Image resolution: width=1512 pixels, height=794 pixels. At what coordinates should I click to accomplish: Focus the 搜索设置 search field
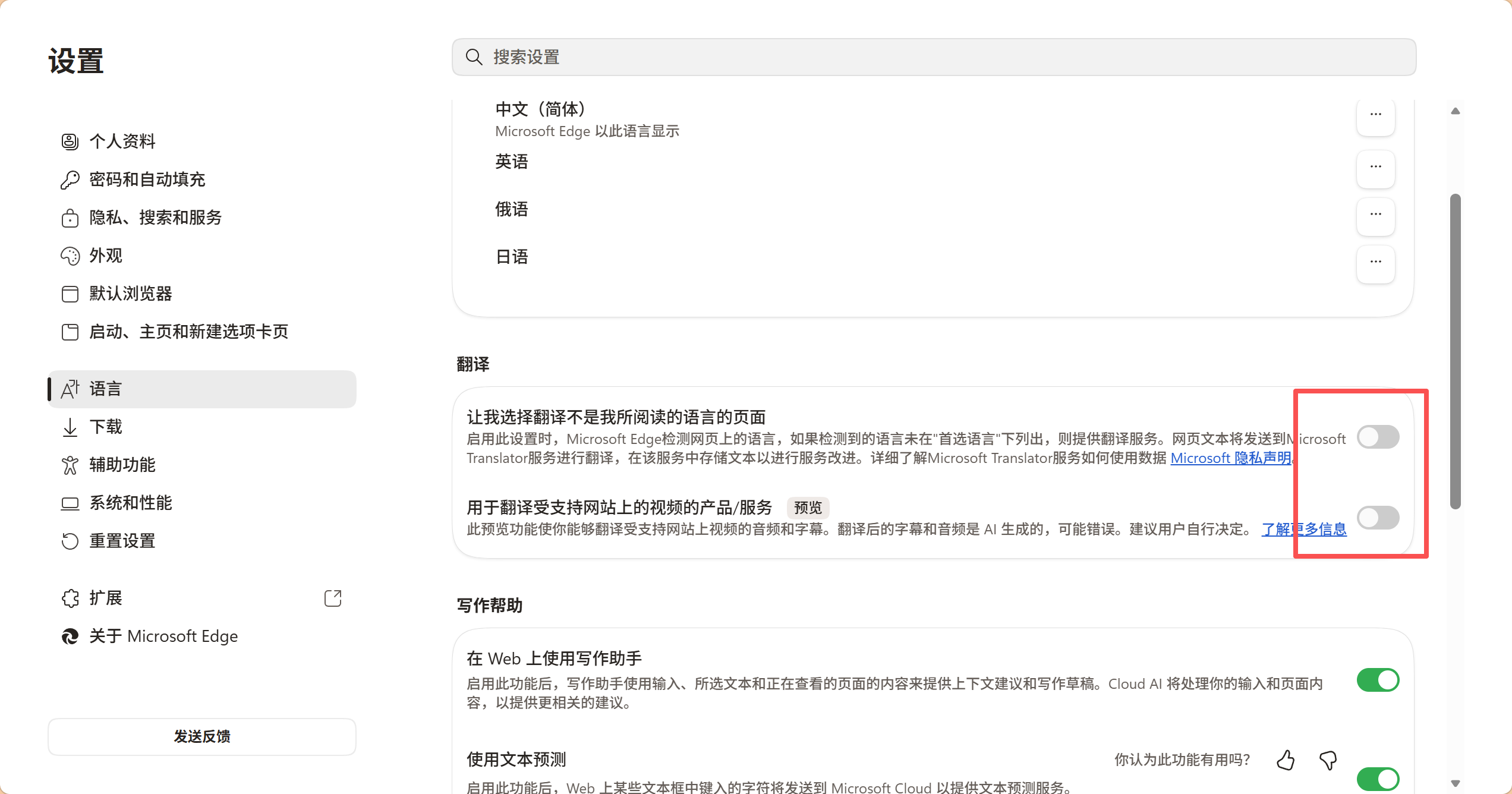tap(934, 57)
